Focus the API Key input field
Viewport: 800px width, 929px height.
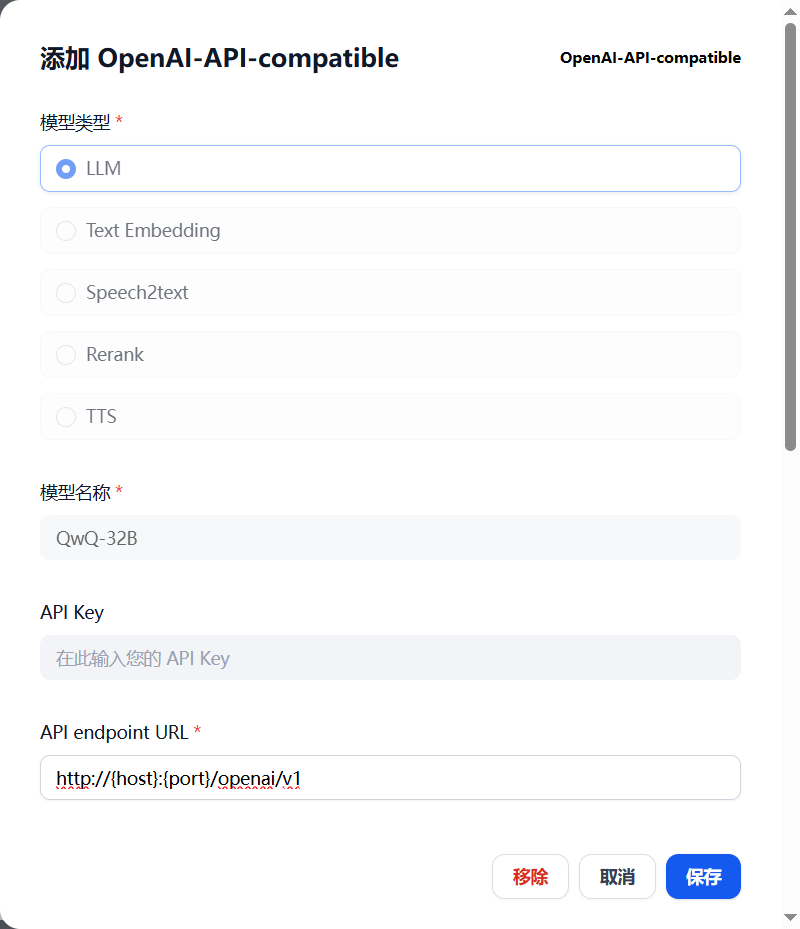tap(390, 658)
